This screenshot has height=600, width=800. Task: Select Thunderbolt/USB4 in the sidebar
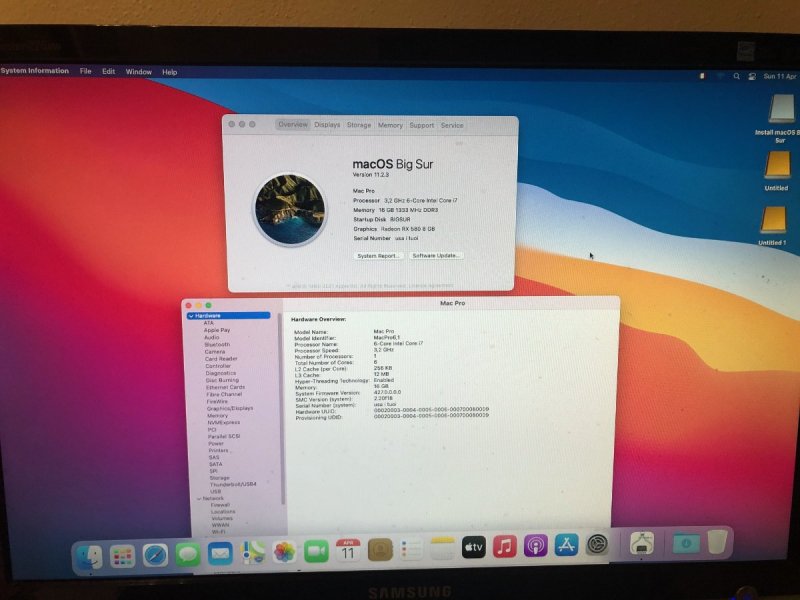click(x=233, y=484)
